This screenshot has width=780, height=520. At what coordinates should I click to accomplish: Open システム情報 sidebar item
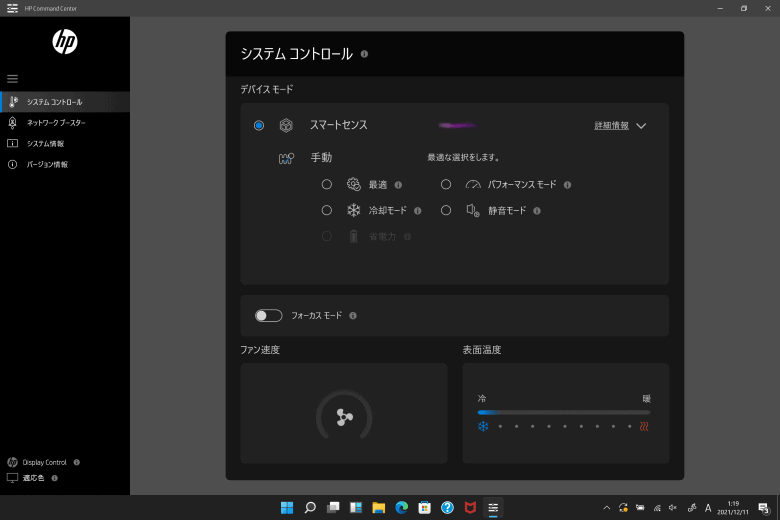coord(65,144)
